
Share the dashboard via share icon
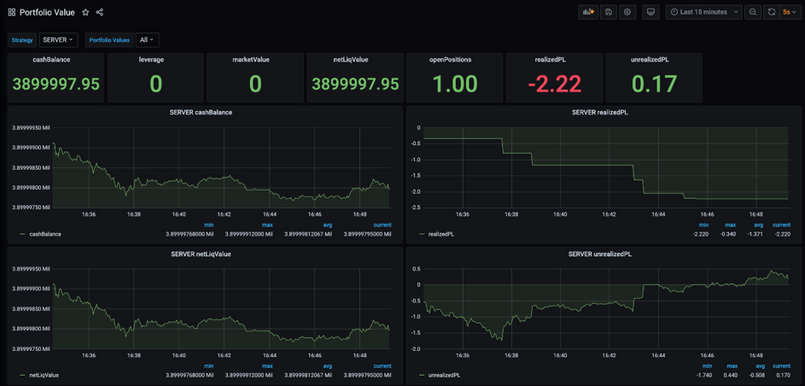pyautogui.click(x=100, y=12)
